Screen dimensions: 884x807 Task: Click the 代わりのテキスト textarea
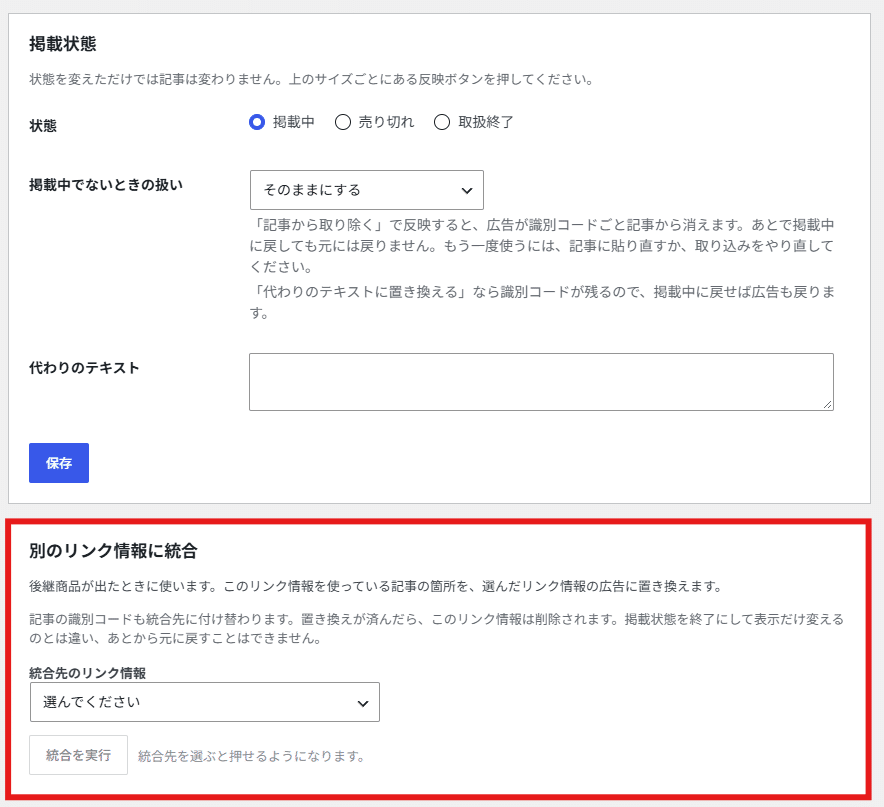[x=541, y=382]
